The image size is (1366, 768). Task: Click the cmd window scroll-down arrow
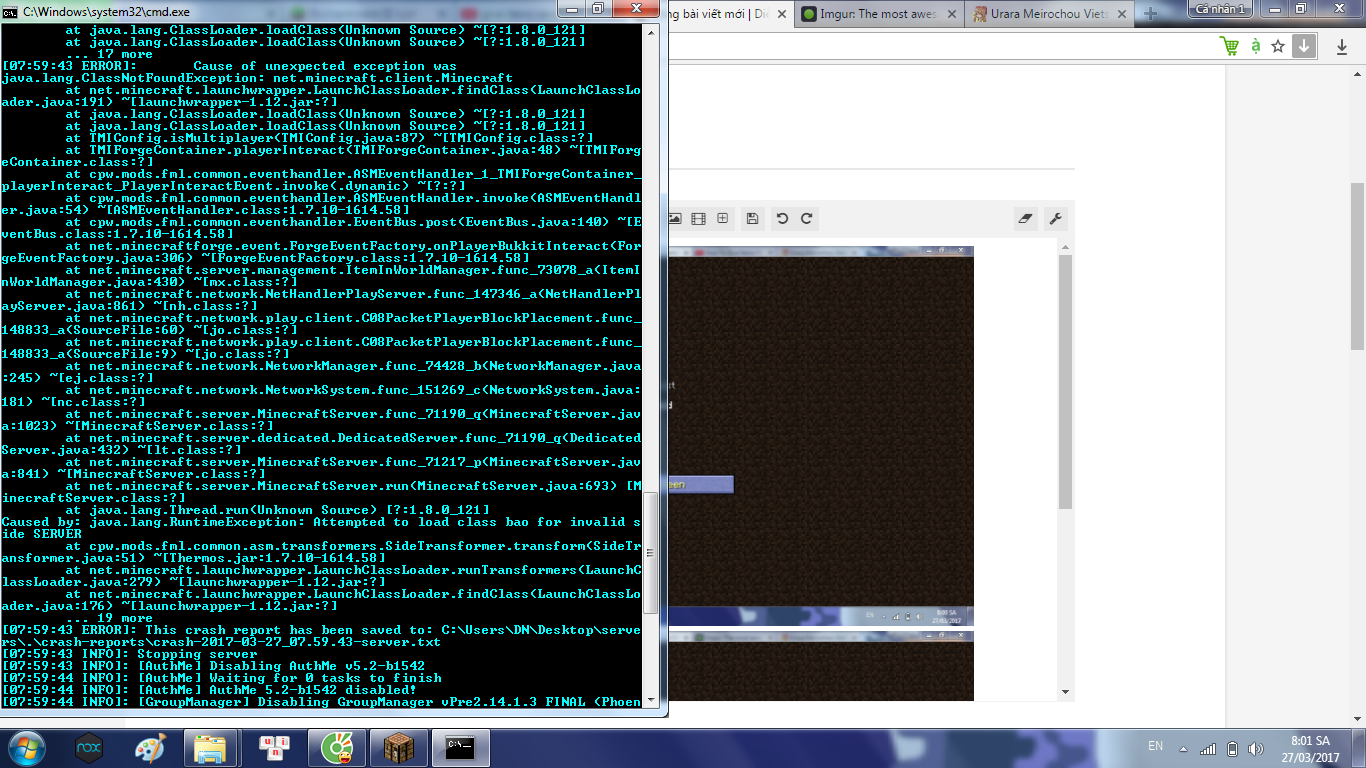click(651, 700)
